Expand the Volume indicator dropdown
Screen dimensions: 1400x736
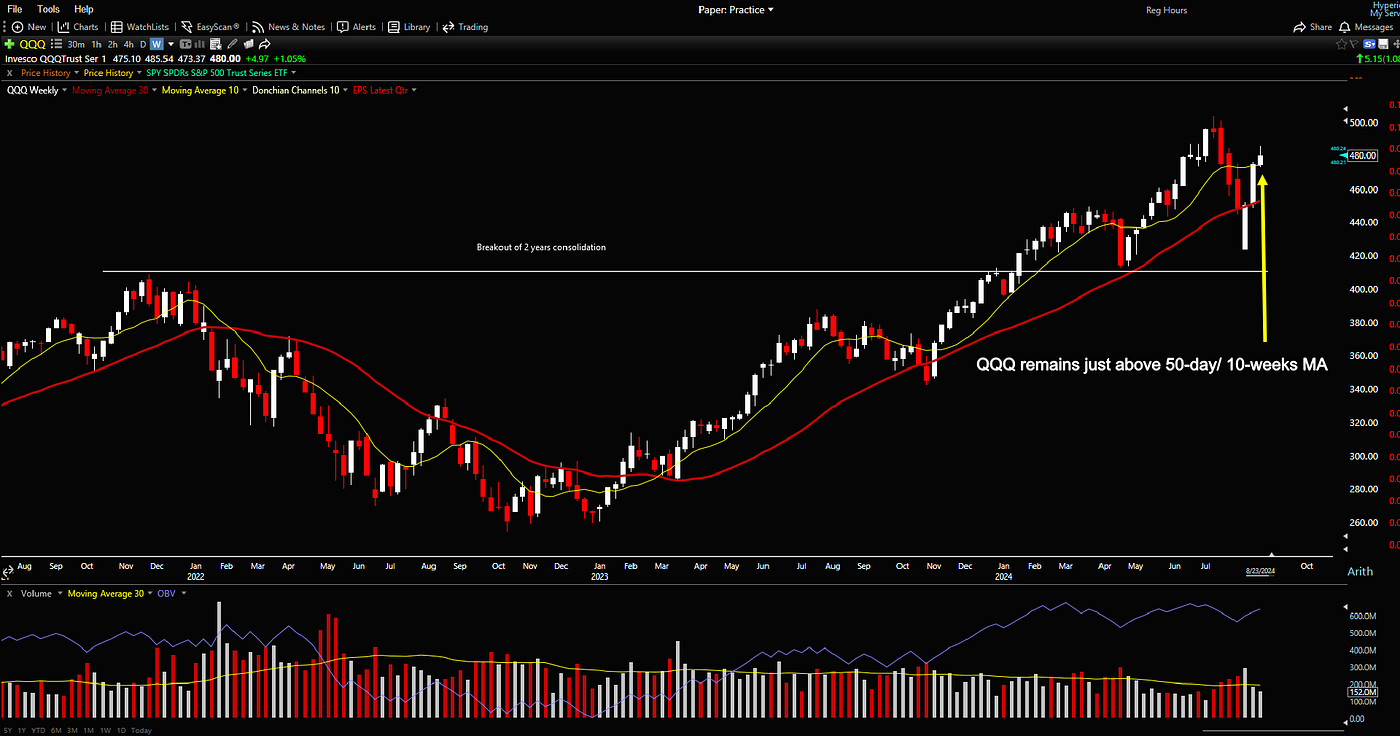tap(60, 593)
